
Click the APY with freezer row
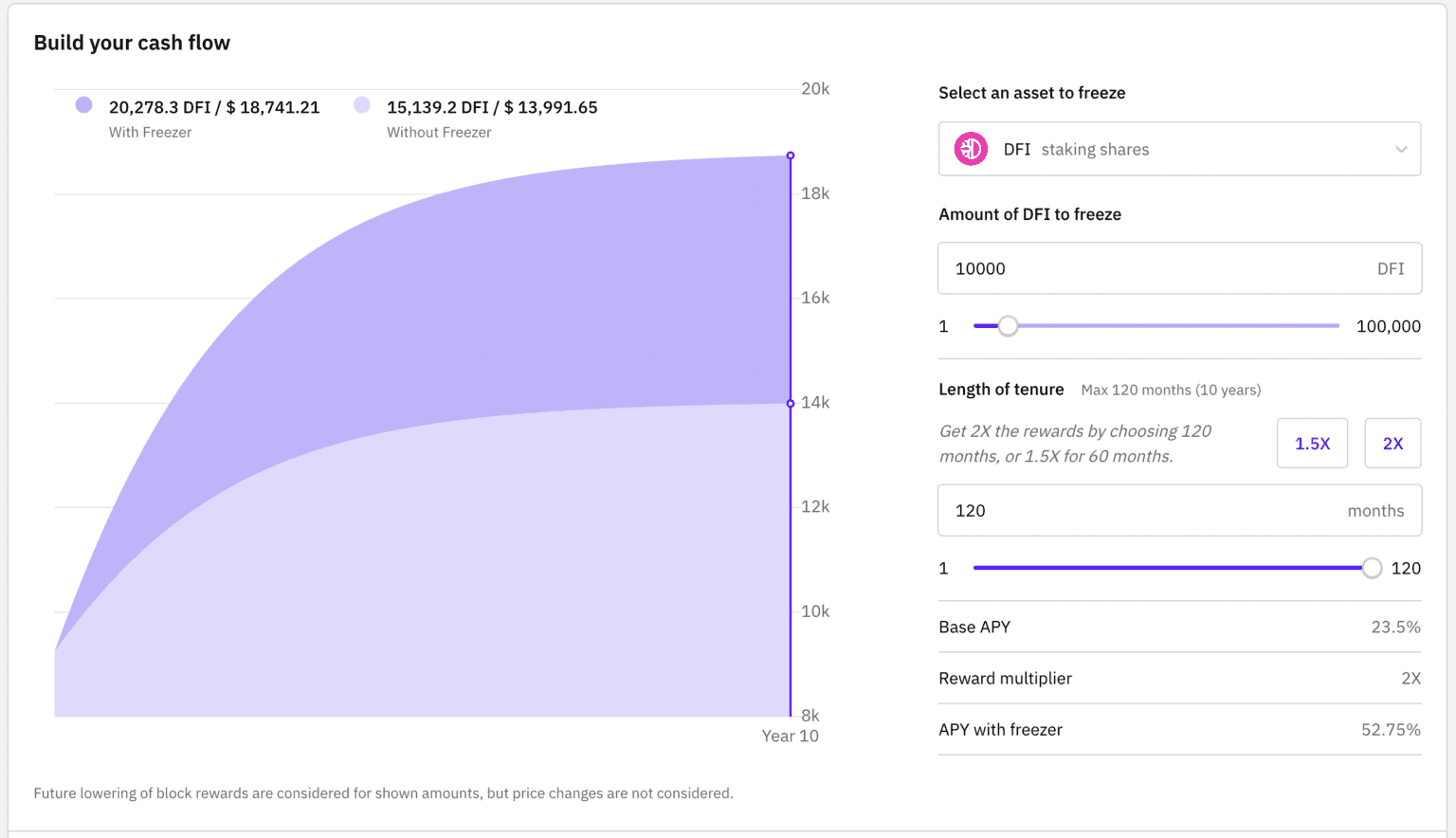point(1179,730)
